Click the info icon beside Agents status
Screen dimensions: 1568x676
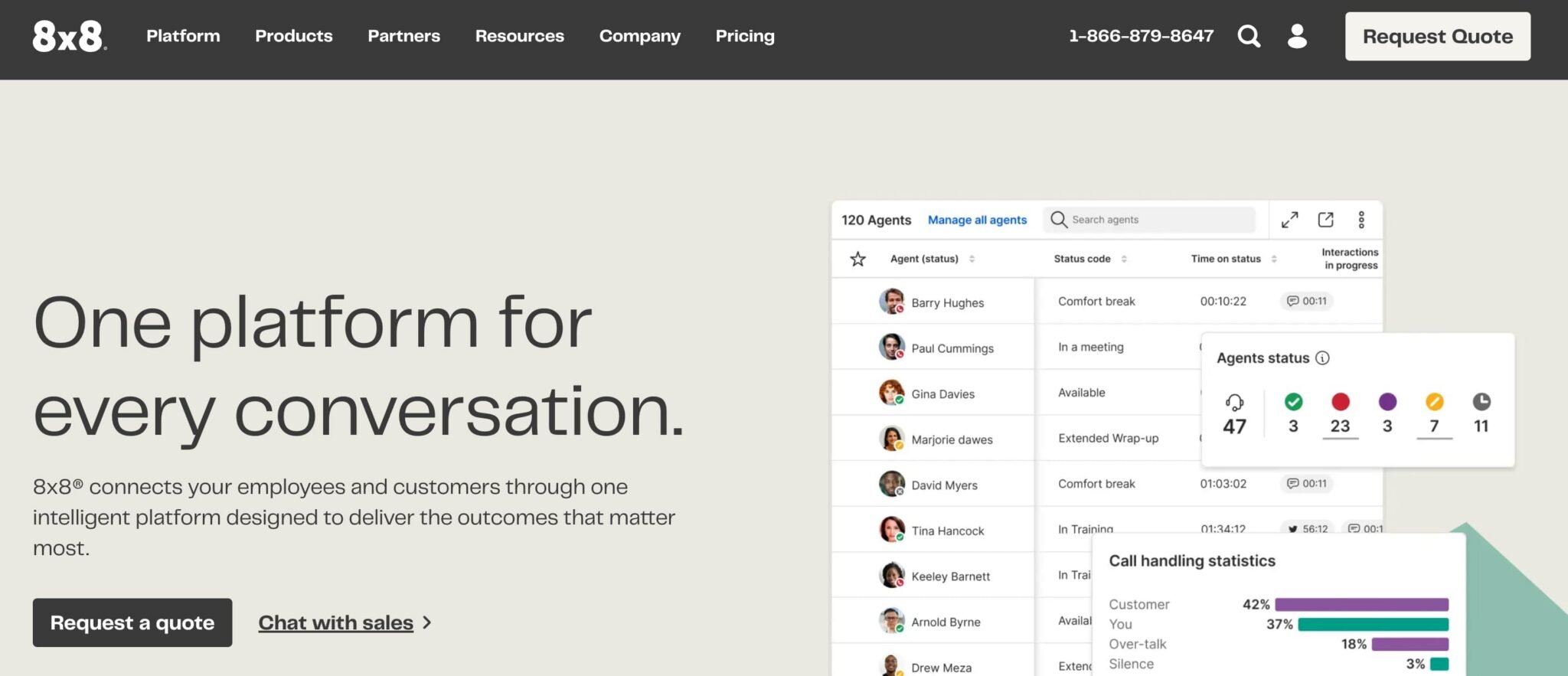(1322, 358)
